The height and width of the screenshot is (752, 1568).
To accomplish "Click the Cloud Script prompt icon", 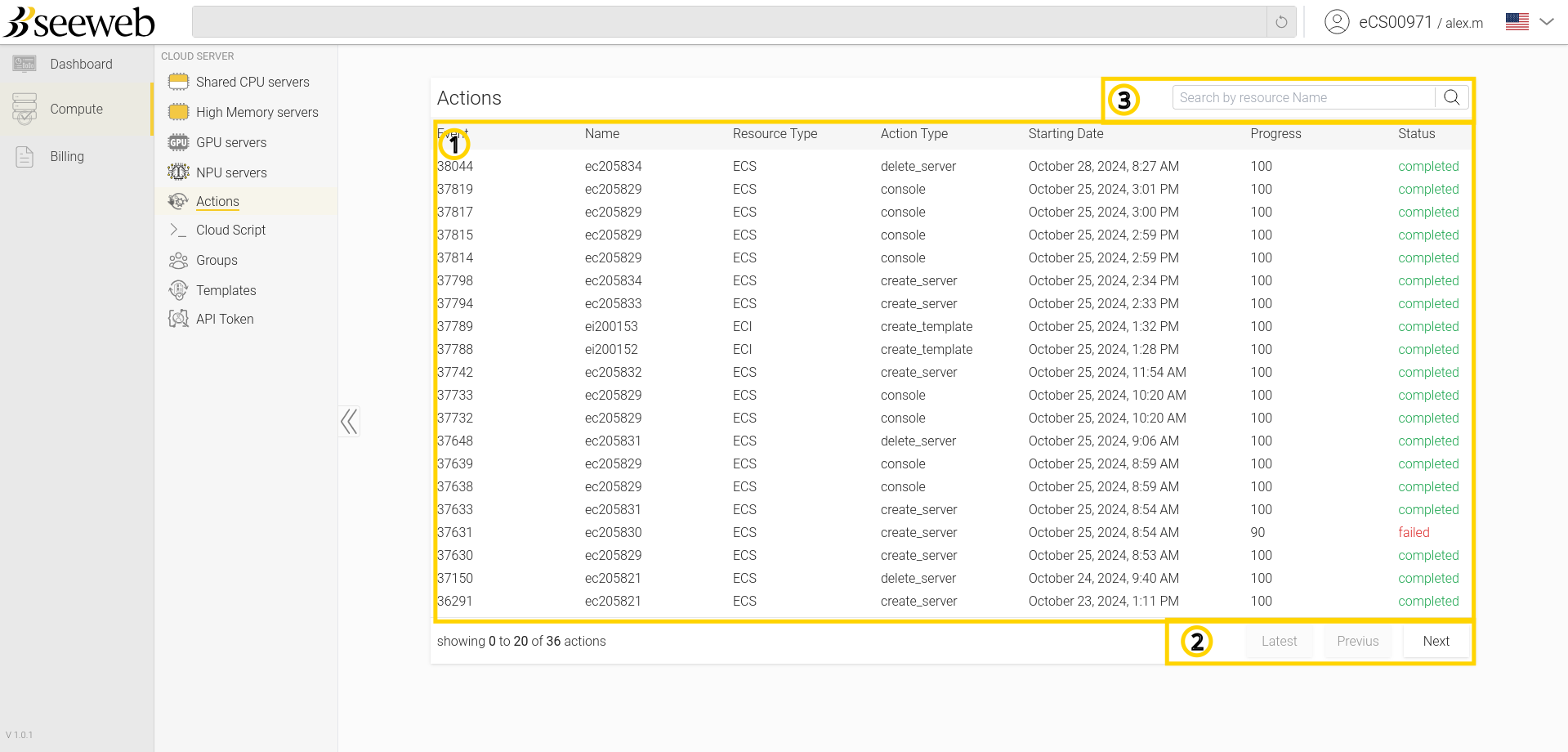I will pyautogui.click(x=178, y=230).
